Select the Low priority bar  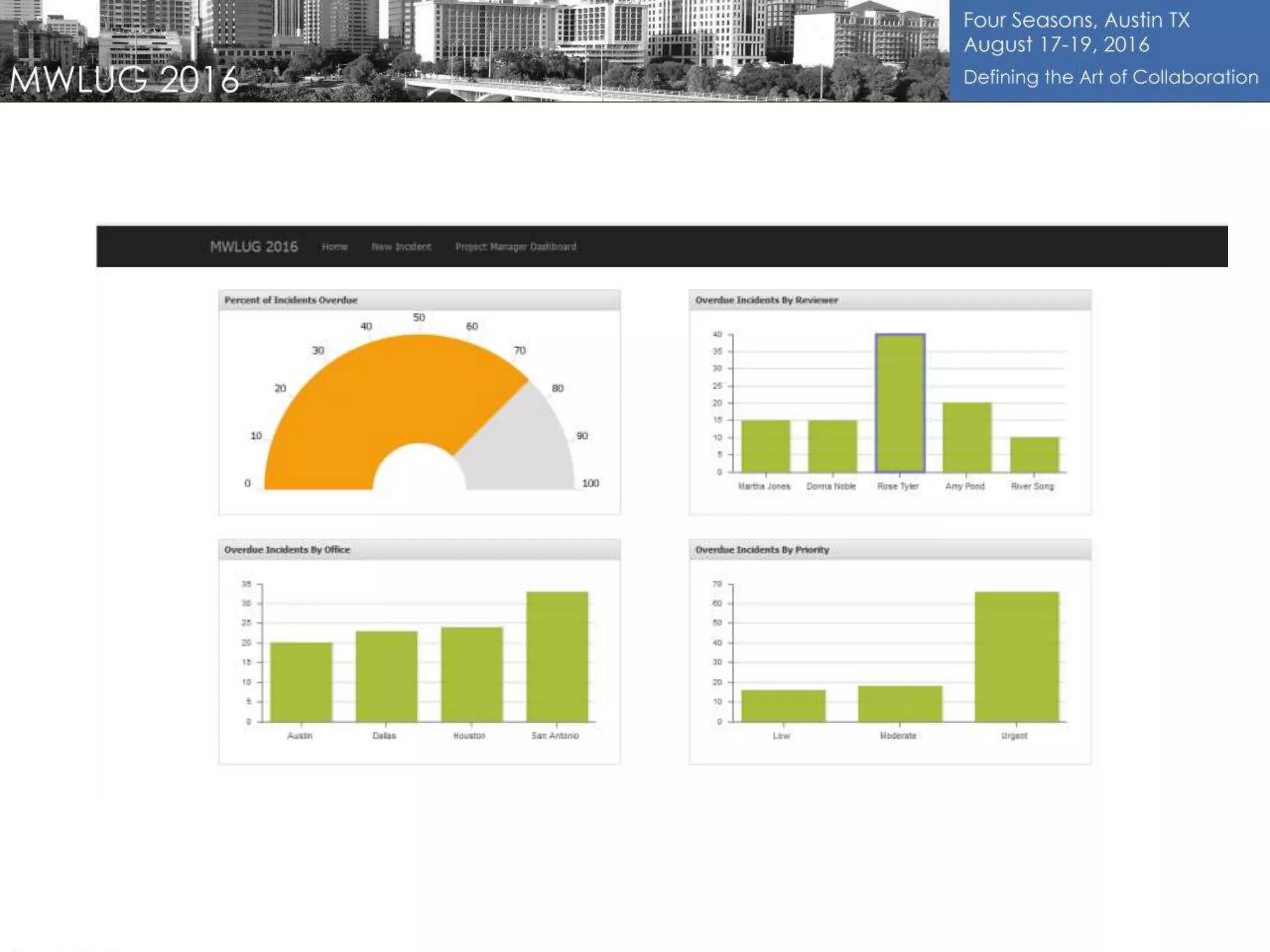(x=783, y=705)
